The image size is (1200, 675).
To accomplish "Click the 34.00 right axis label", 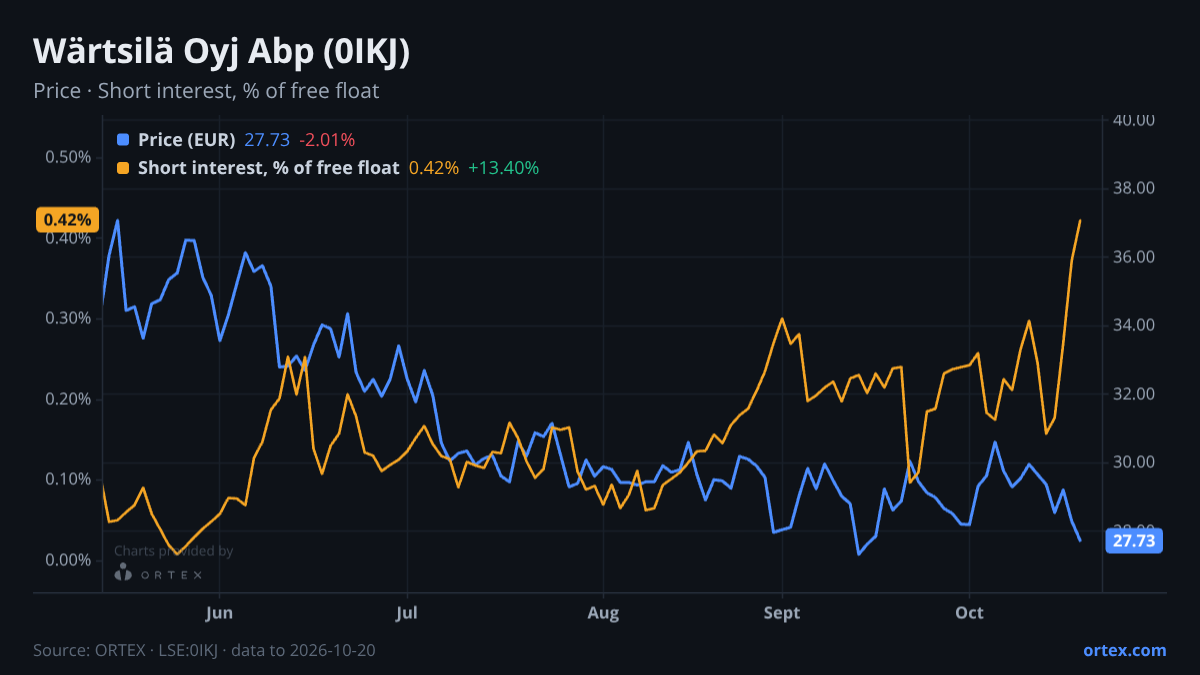I will [x=1134, y=325].
